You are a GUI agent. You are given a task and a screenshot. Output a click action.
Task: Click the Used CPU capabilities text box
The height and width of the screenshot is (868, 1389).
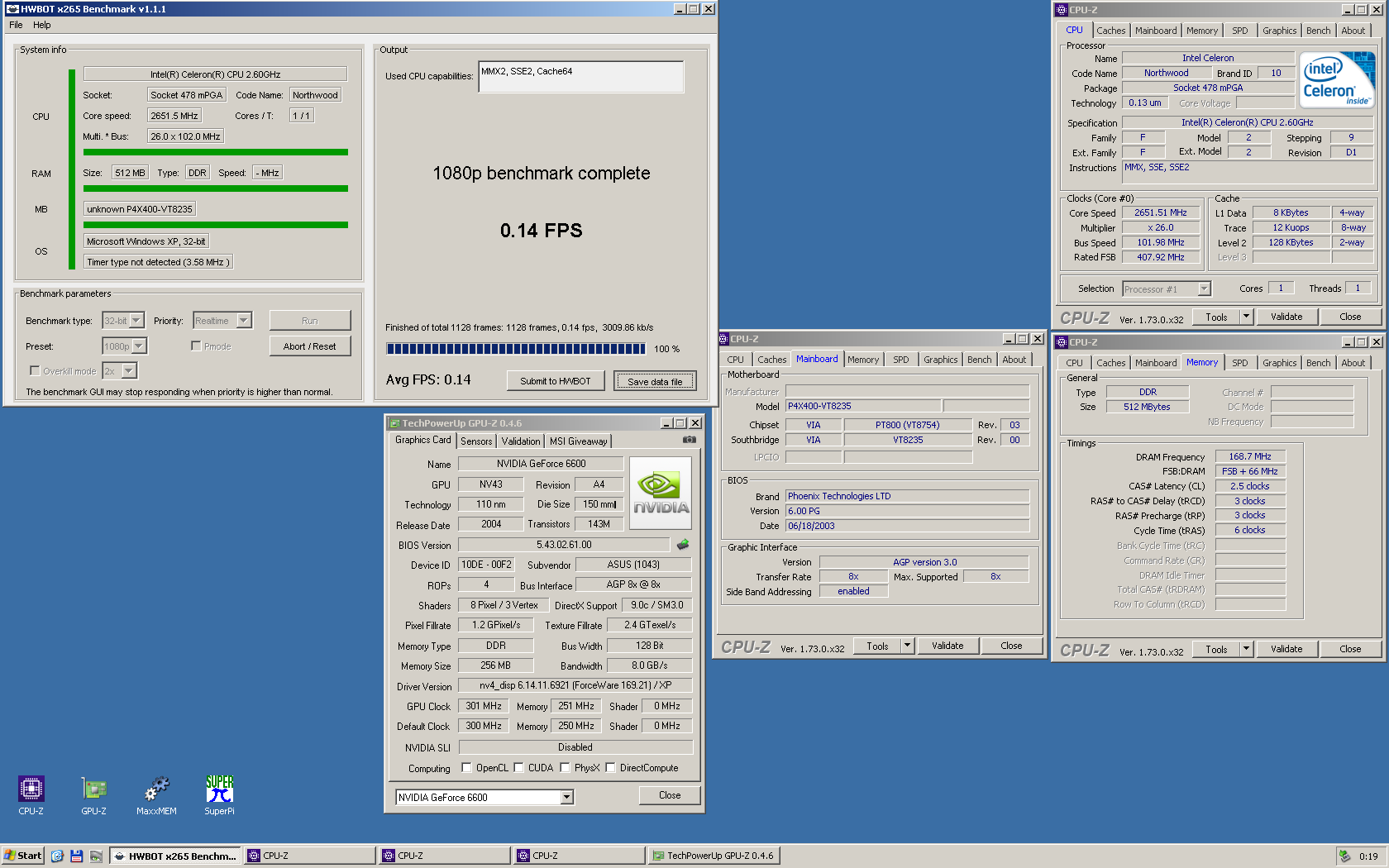coord(581,77)
